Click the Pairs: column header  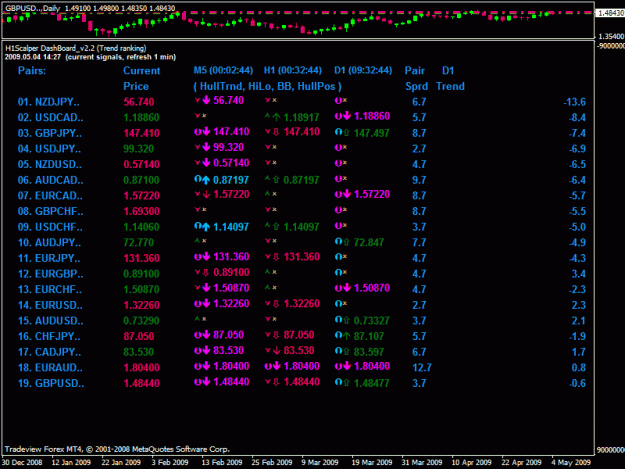click(32, 71)
